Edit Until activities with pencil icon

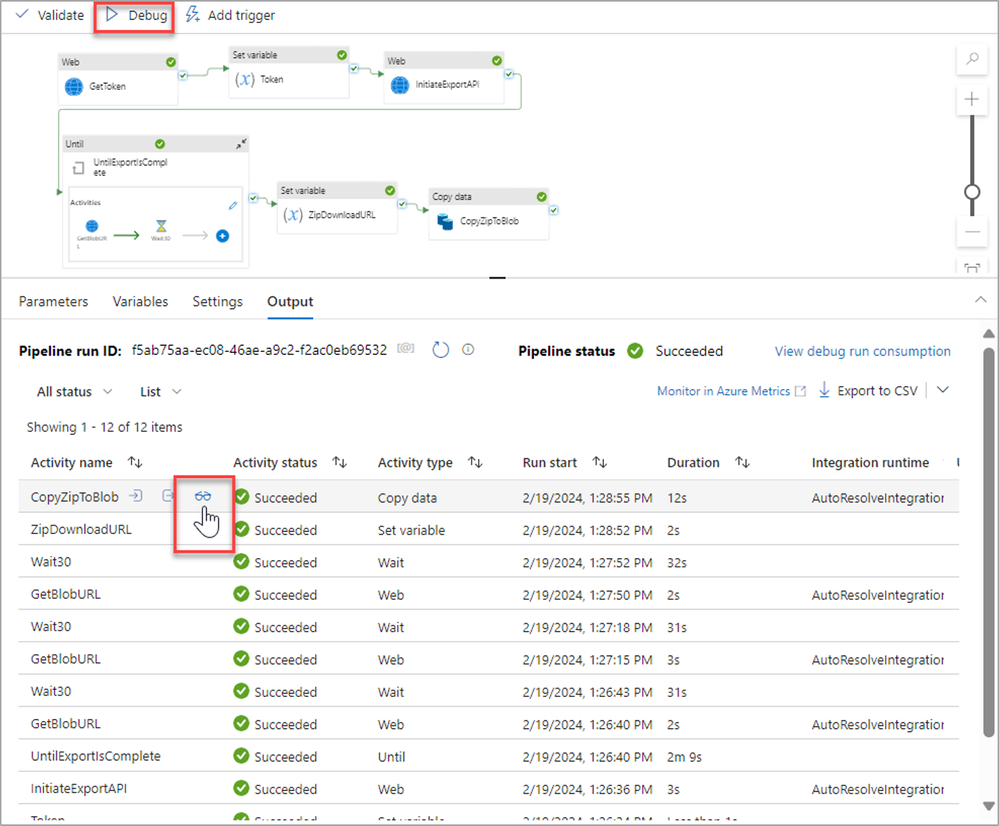(x=233, y=205)
